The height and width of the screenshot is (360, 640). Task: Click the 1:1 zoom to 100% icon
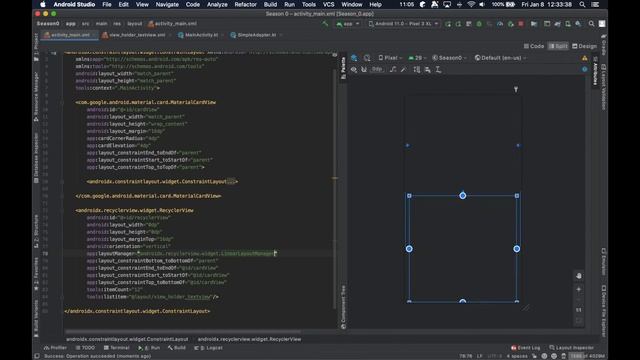[579, 310]
